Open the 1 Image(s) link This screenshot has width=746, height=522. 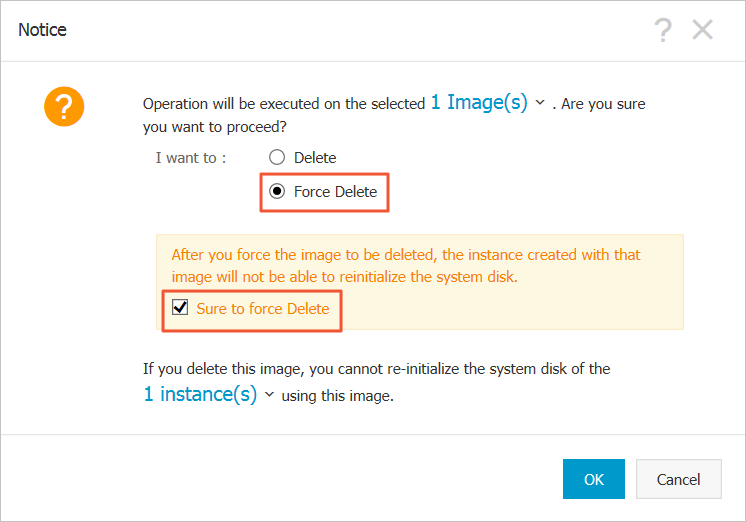click(479, 103)
